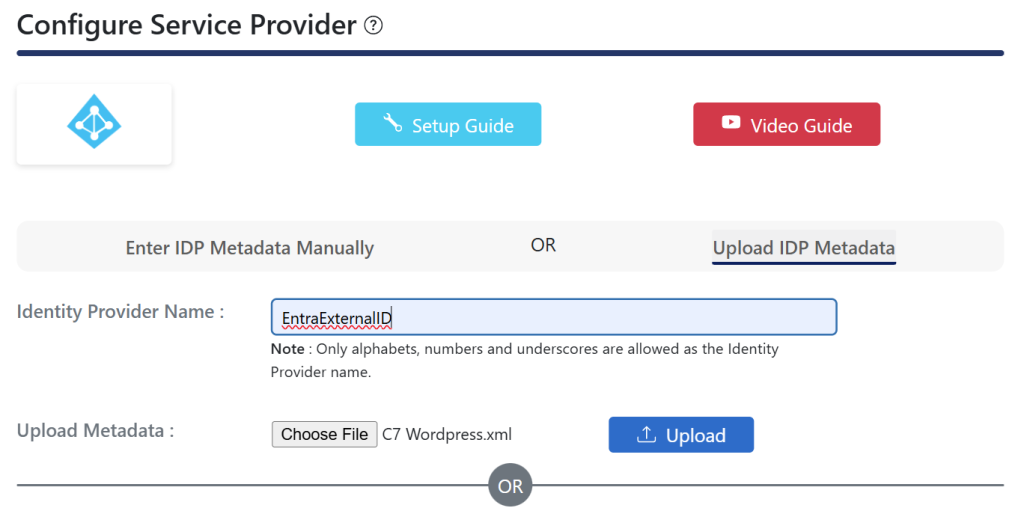The image size is (1024, 511).
Task: Click the Configure Service Provider heading
Action: (187, 25)
